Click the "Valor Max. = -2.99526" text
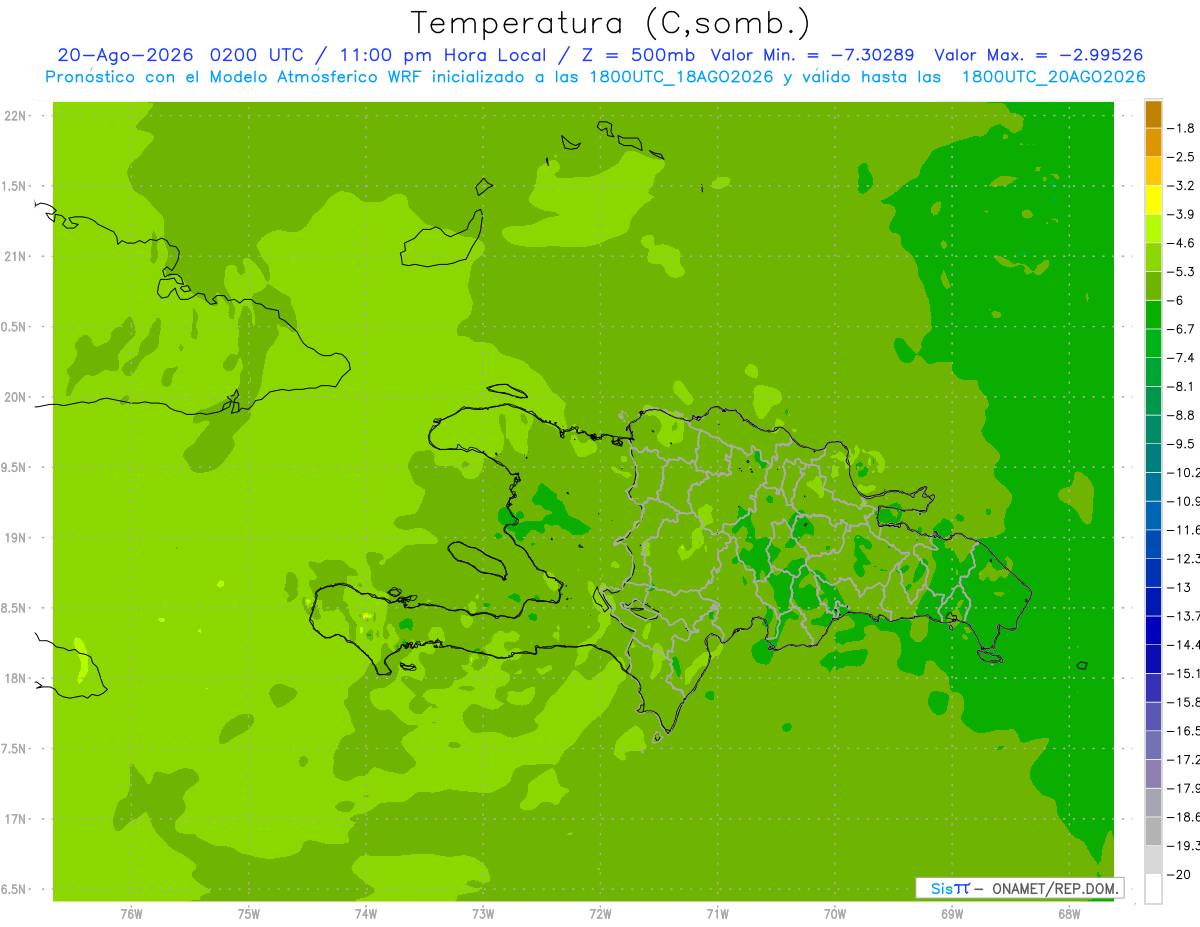Screen dimensions: 1200x927 (1038, 55)
